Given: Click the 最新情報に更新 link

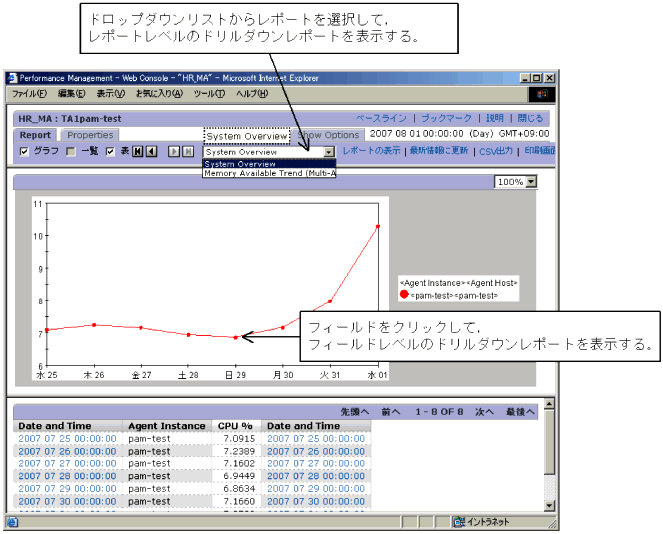Looking at the screenshot, I should 439,151.
